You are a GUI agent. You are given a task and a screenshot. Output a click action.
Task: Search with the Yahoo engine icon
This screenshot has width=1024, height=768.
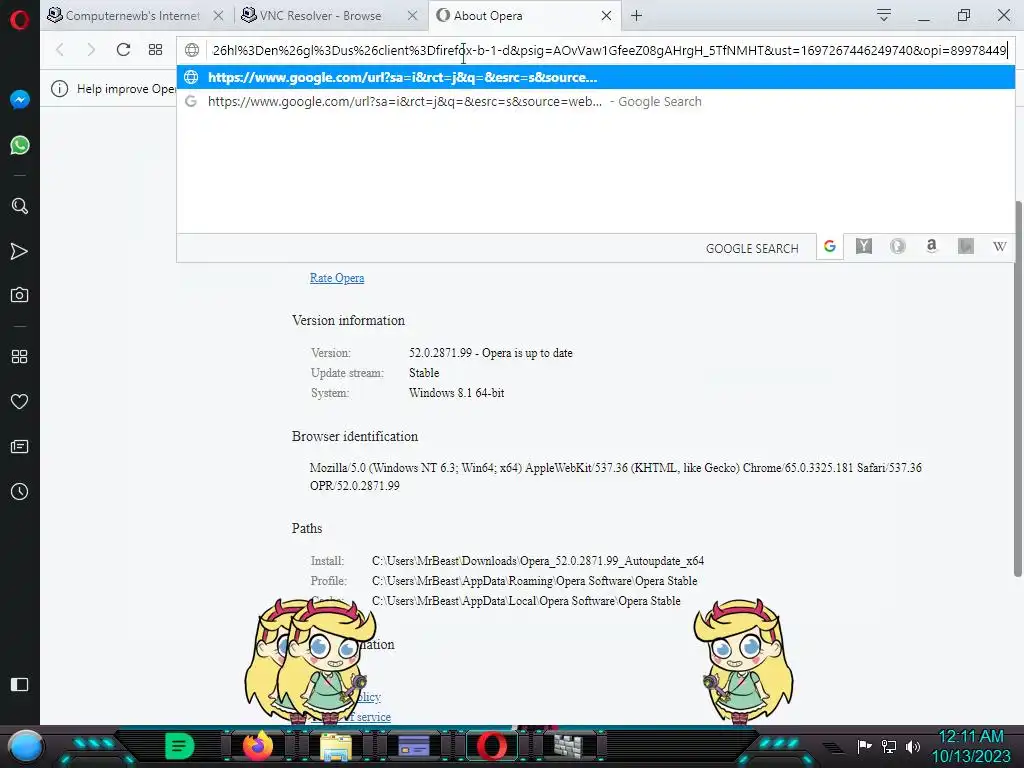coord(863,246)
